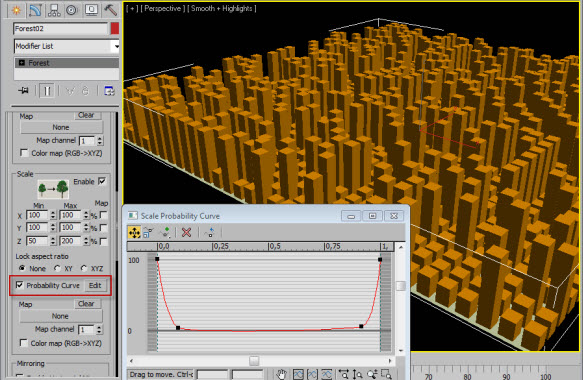This screenshot has height=380, width=583.
Task: Click the Pin Stack icon
Action: (23, 90)
